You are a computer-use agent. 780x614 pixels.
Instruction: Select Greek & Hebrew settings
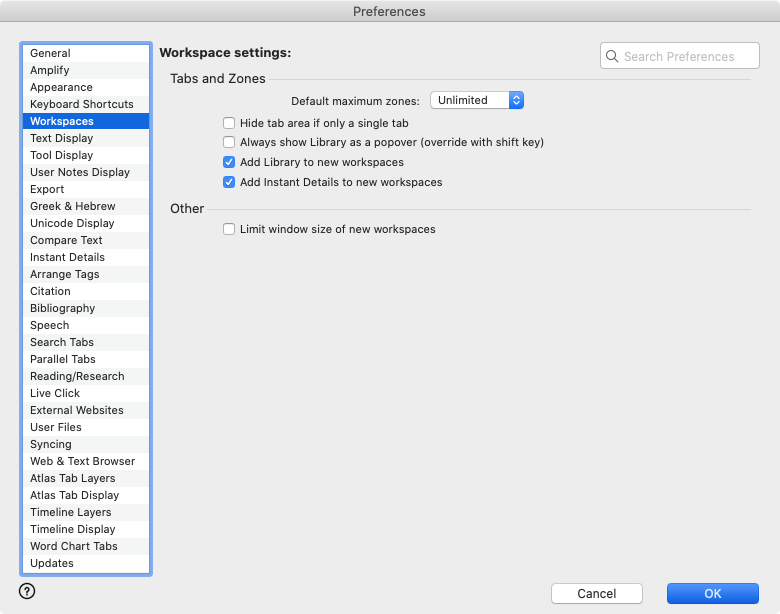pyautogui.click(x=72, y=206)
